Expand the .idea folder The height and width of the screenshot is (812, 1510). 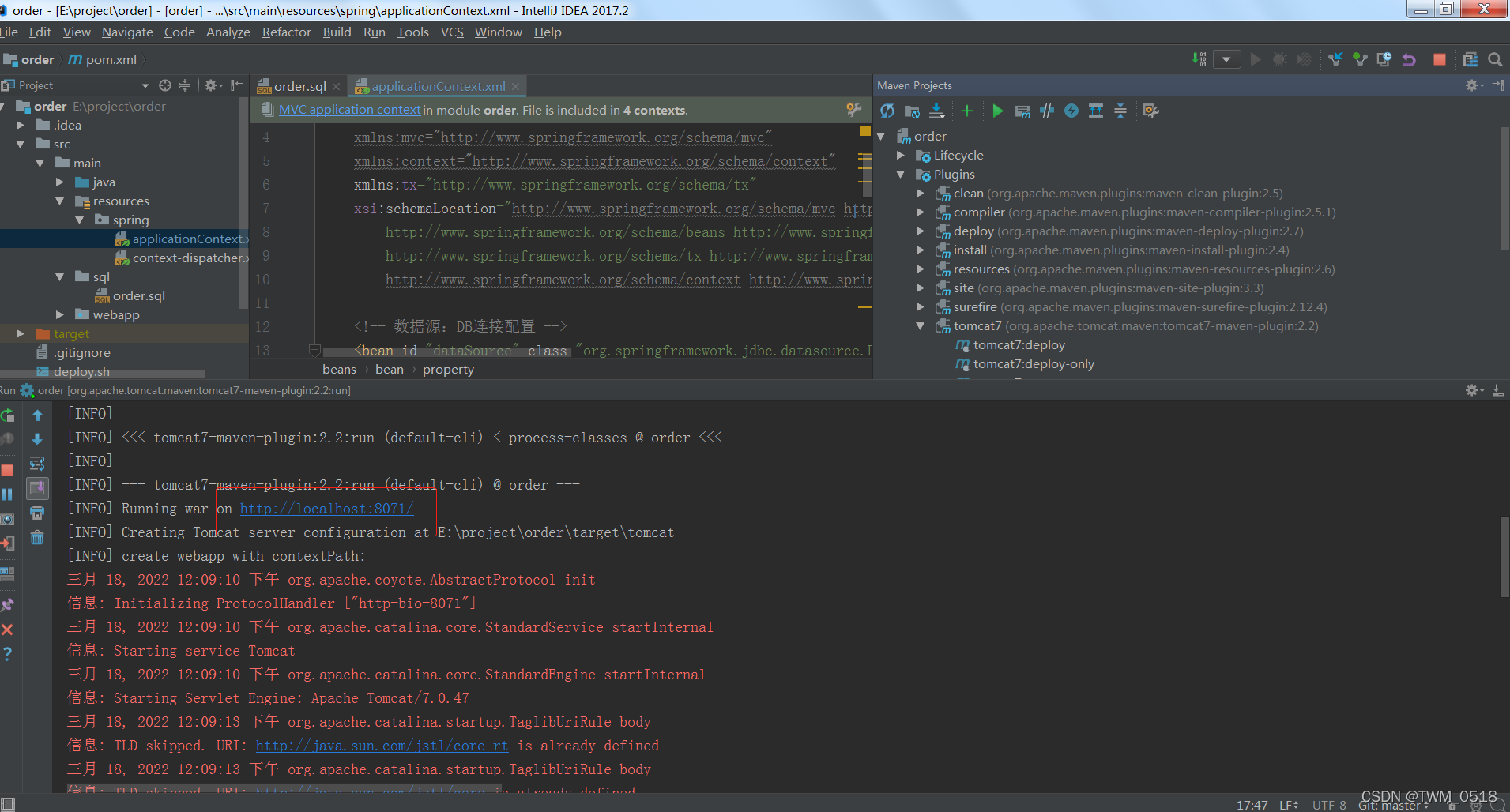point(21,125)
